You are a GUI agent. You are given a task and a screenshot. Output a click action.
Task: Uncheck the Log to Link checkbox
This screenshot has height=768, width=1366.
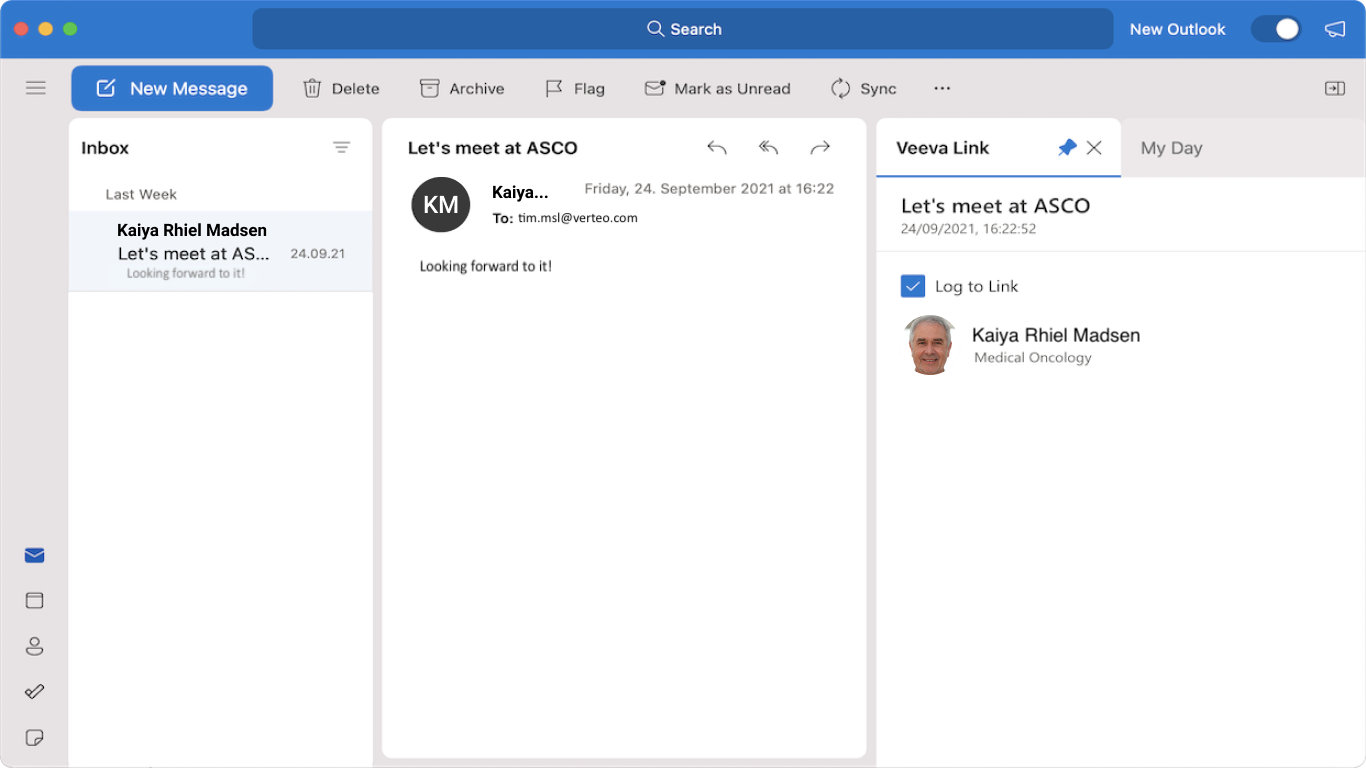[913, 286]
